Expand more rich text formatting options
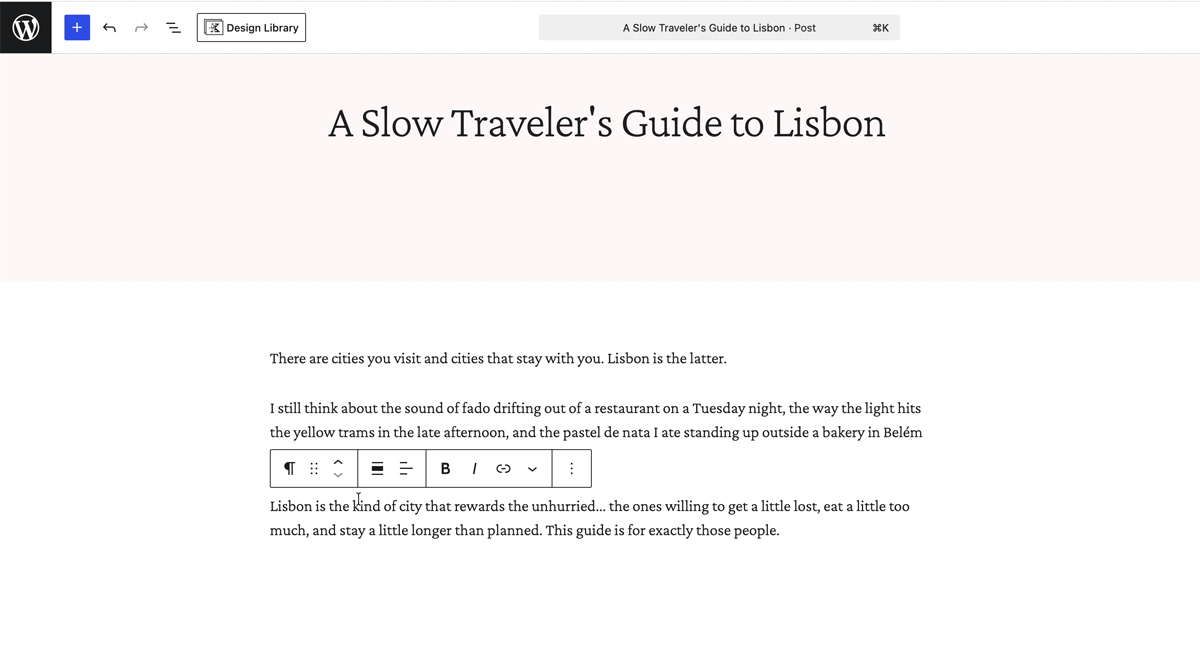This screenshot has height=649, width=1200. pos(532,468)
